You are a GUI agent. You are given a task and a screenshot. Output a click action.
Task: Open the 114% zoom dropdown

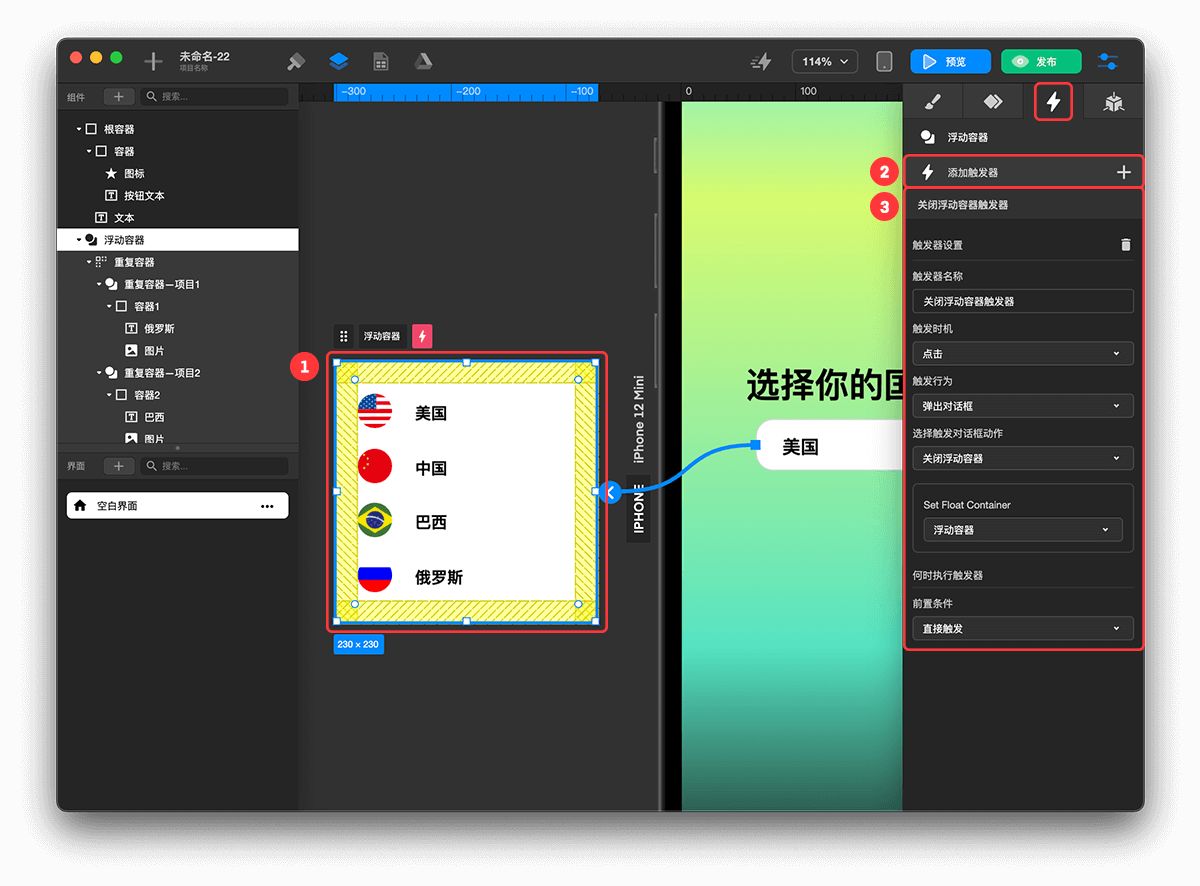point(825,62)
